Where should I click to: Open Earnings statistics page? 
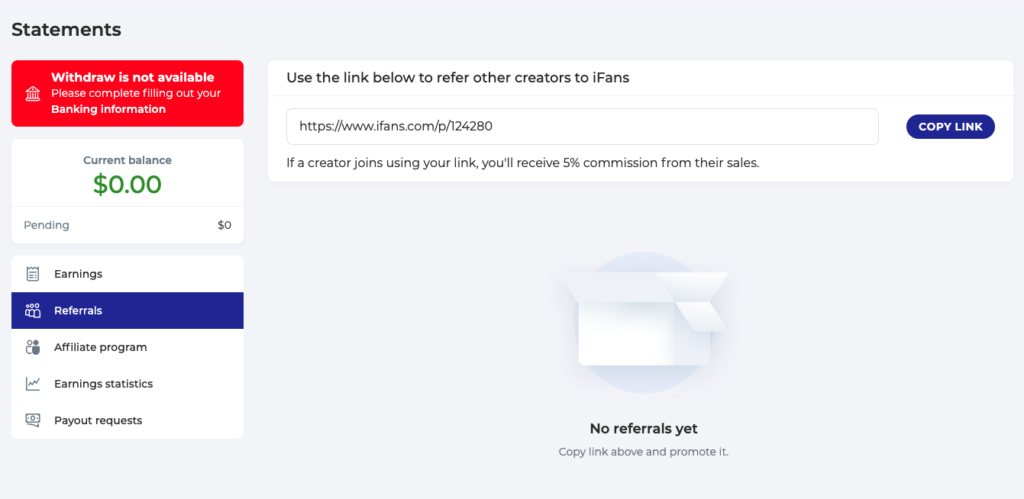103,384
